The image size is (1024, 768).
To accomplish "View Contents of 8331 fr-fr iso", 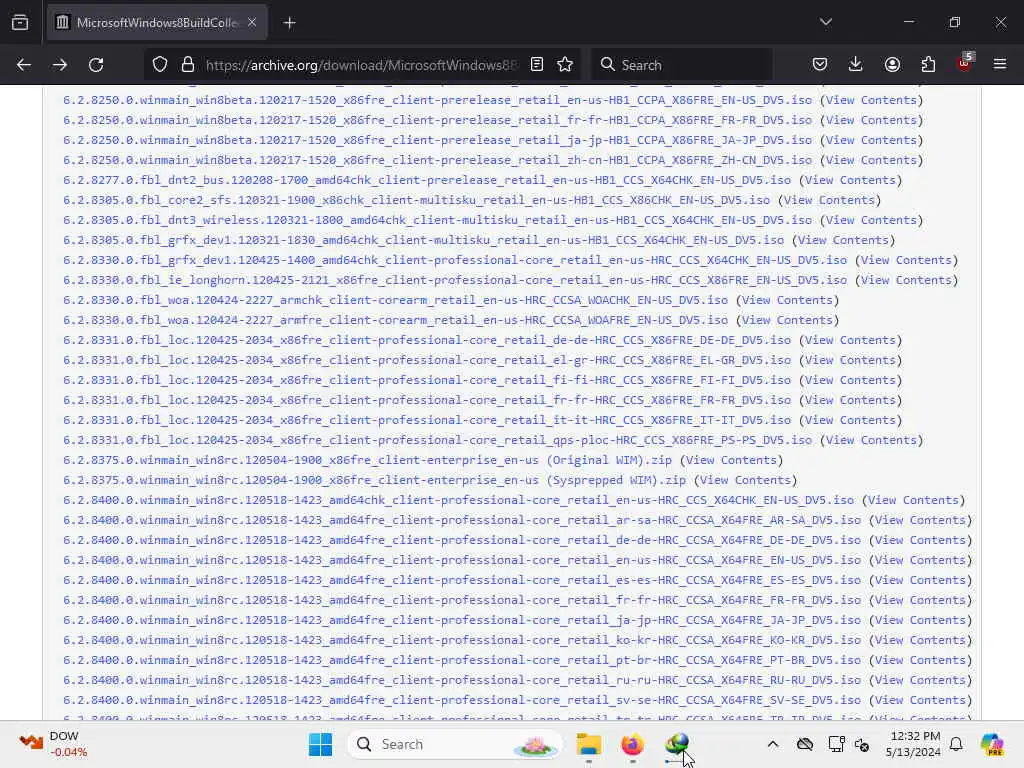I will coord(850,400).
